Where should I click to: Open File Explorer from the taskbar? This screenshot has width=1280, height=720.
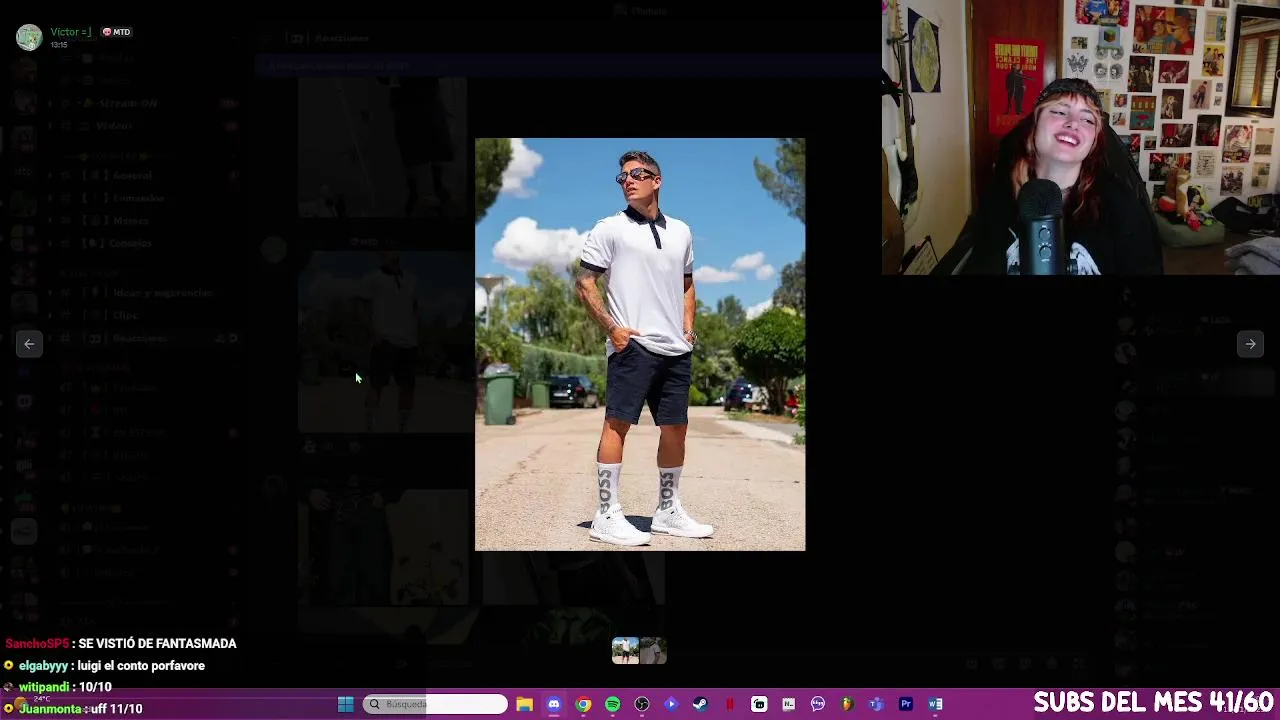[x=525, y=704]
